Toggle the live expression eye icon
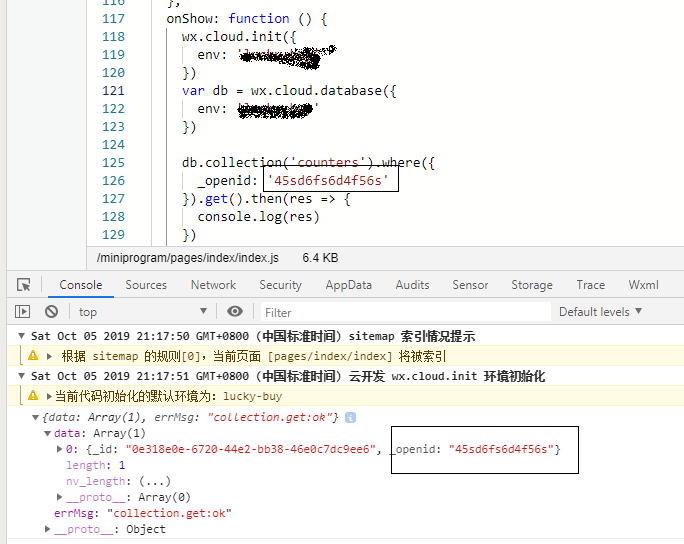This screenshot has width=684, height=544. 235,311
